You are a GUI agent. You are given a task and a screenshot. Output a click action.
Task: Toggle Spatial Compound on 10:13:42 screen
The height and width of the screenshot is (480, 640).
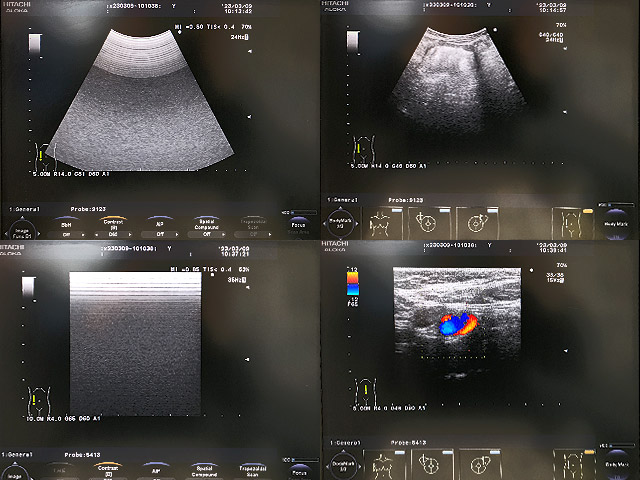[x=207, y=223]
